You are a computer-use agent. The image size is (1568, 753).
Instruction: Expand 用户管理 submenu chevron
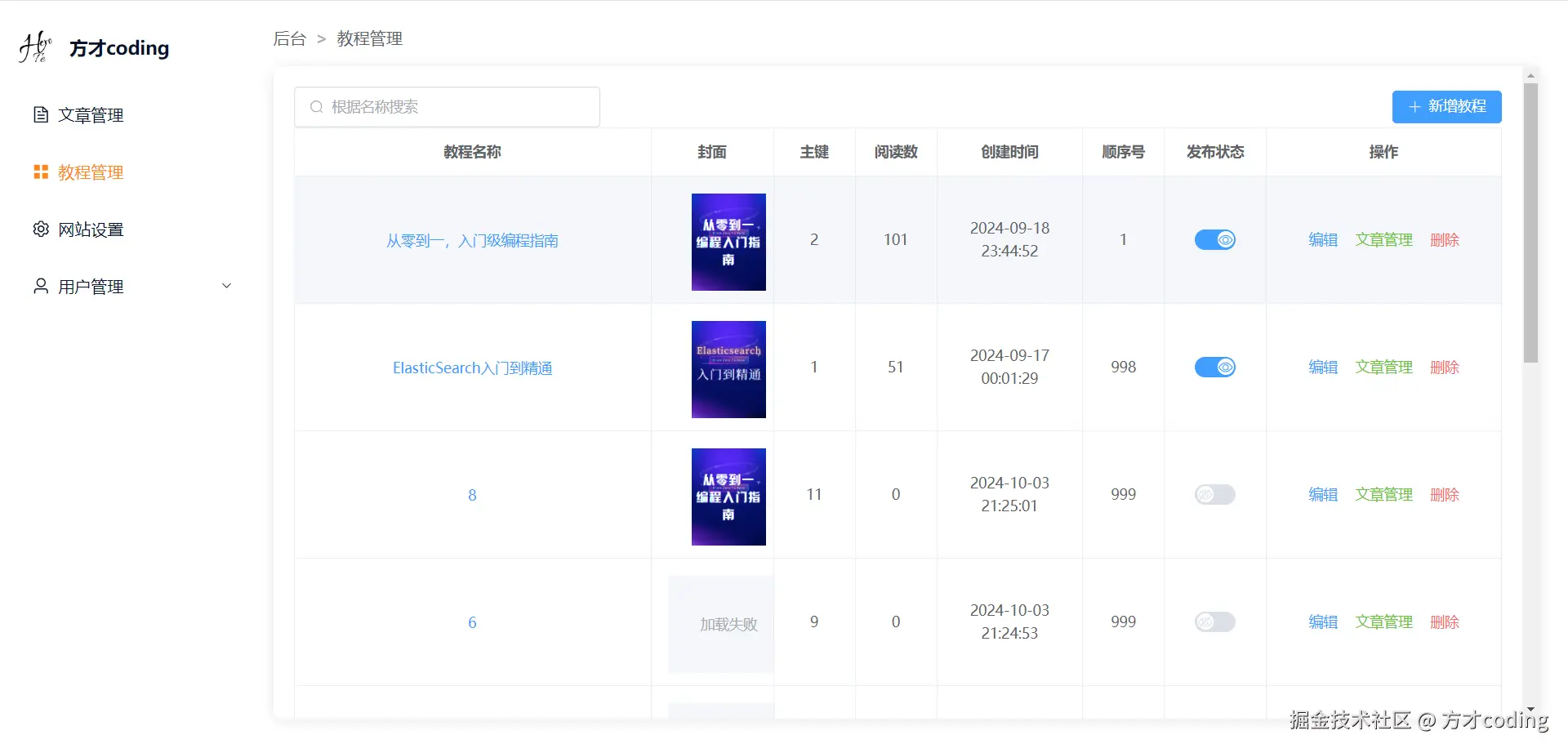click(x=227, y=286)
